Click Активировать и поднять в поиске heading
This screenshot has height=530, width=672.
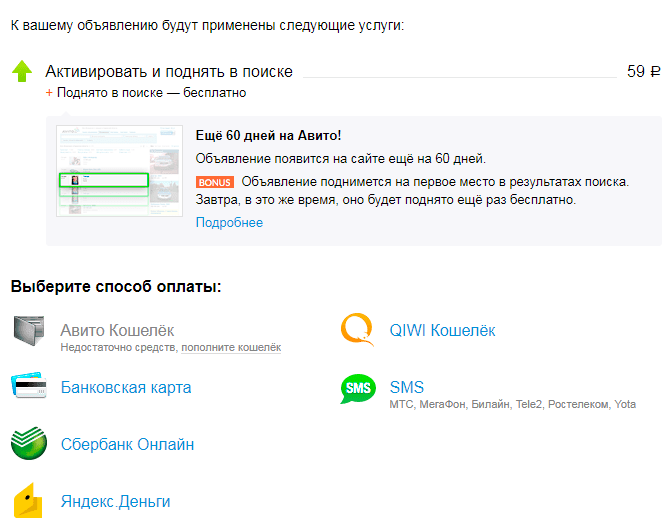click(x=169, y=72)
